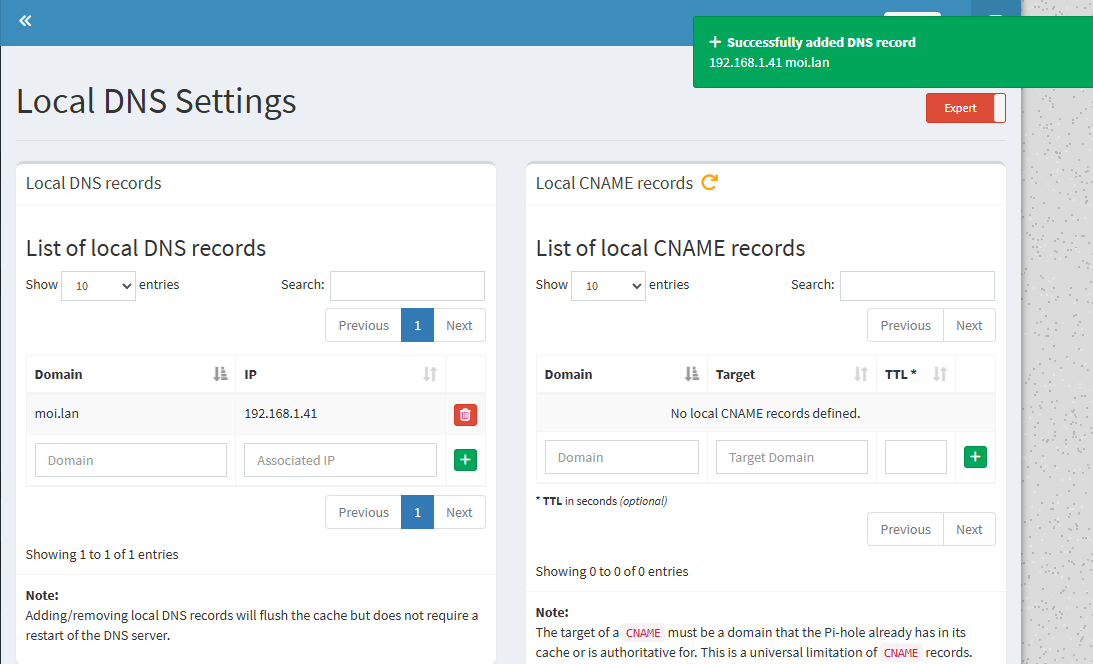
Task: Add new CNAME record with plus icon
Action: click(975, 457)
